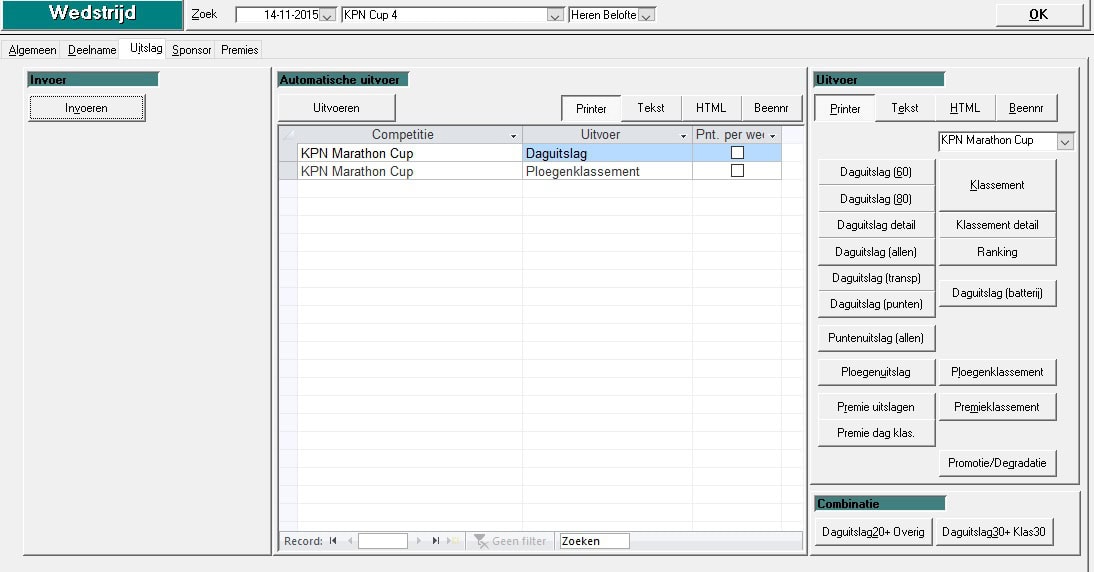
Task: Expand KPN Marathon Cup dropdown in Uitvoer panel
Action: point(1064,142)
